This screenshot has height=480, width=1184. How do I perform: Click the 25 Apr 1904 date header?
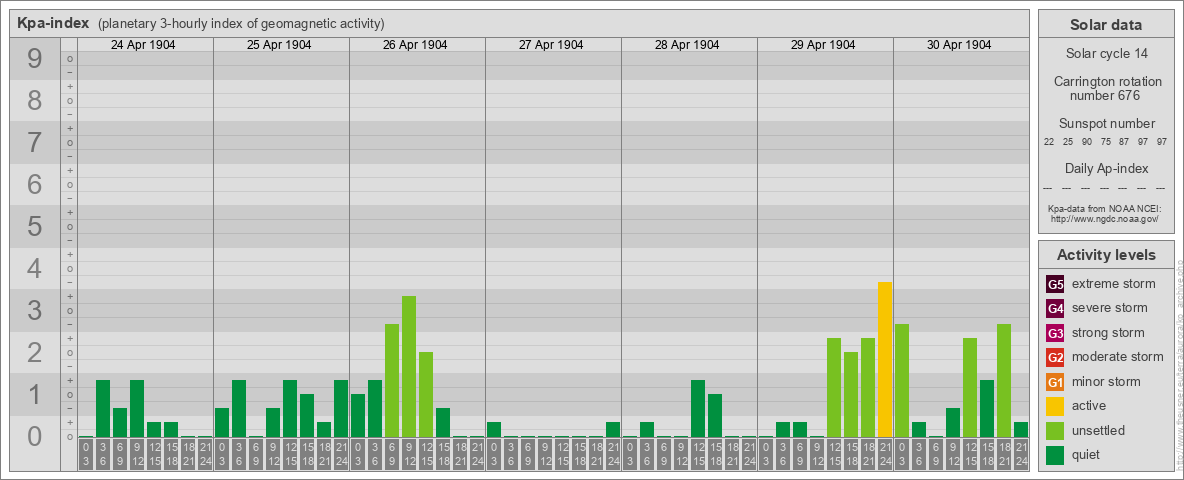click(279, 45)
